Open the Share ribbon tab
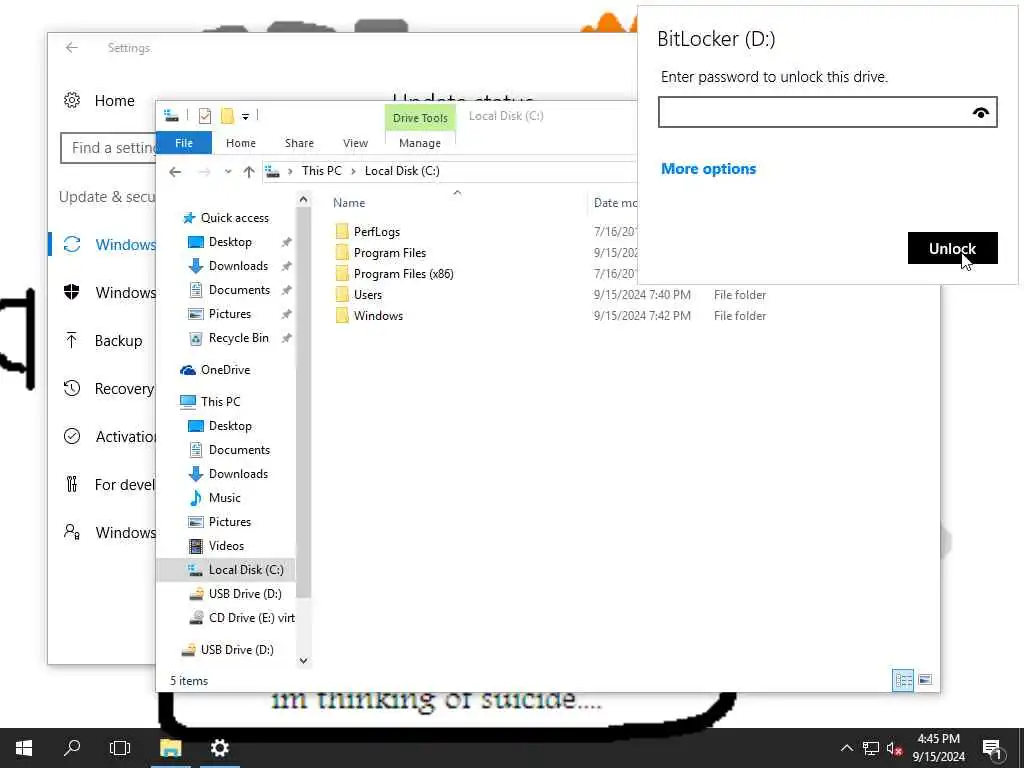The height and width of the screenshot is (768, 1024). [299, 143]
